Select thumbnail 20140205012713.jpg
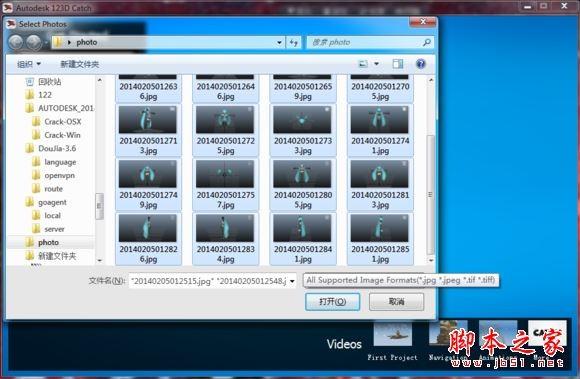 (x=148, y=120)
